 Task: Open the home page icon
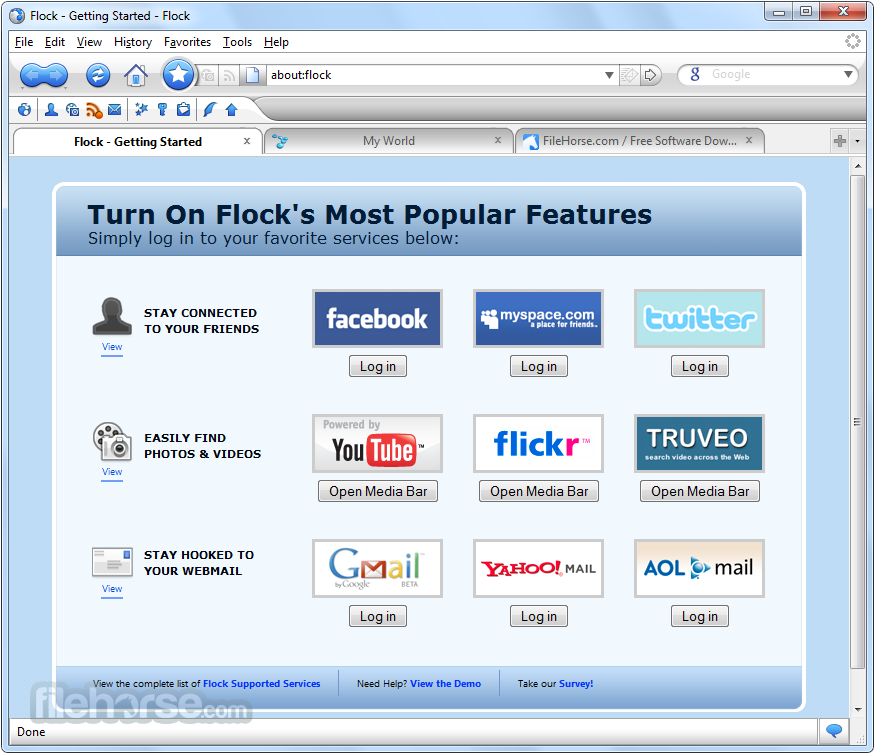click(136, 75)
